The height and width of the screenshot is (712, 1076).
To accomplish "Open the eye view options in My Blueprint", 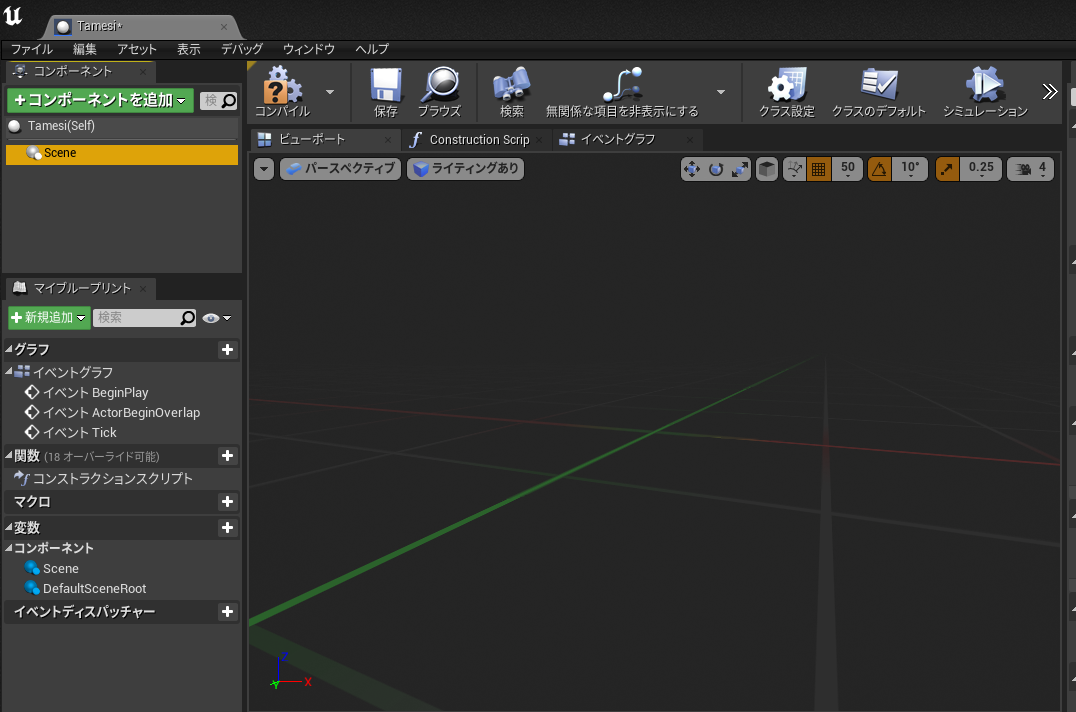I will (x=216, y=318).
